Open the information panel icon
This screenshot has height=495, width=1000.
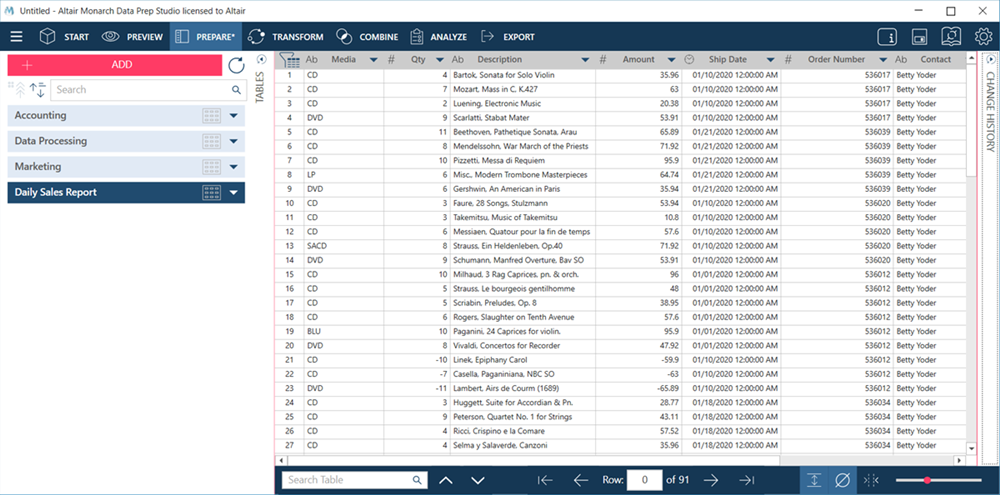pos(887,37)
